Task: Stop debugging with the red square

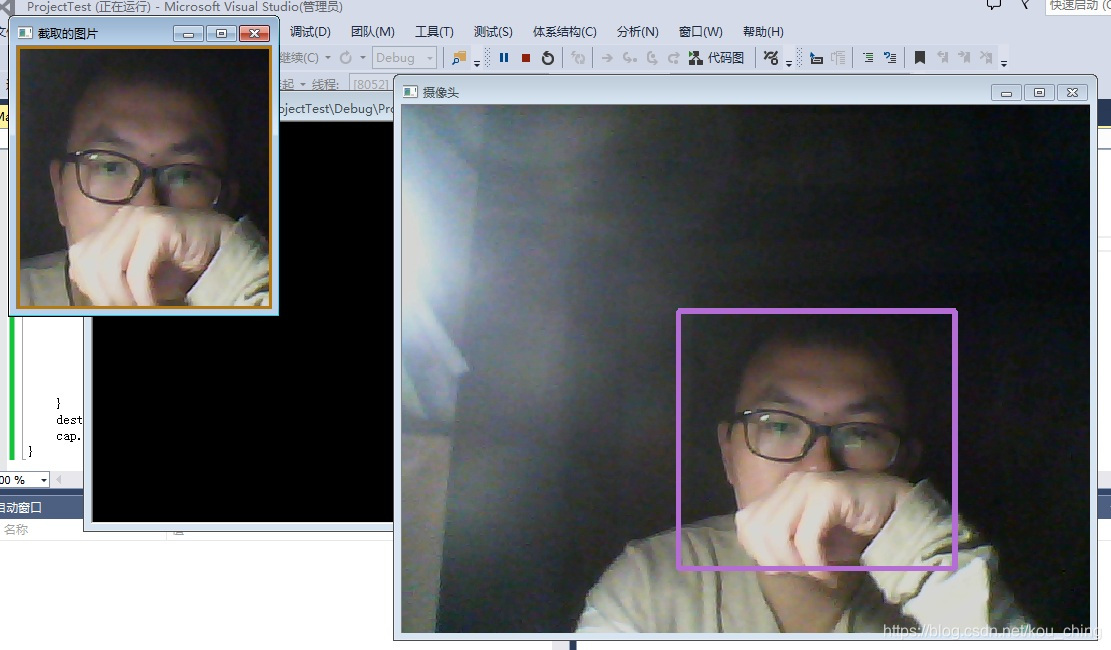Action: 526,58
